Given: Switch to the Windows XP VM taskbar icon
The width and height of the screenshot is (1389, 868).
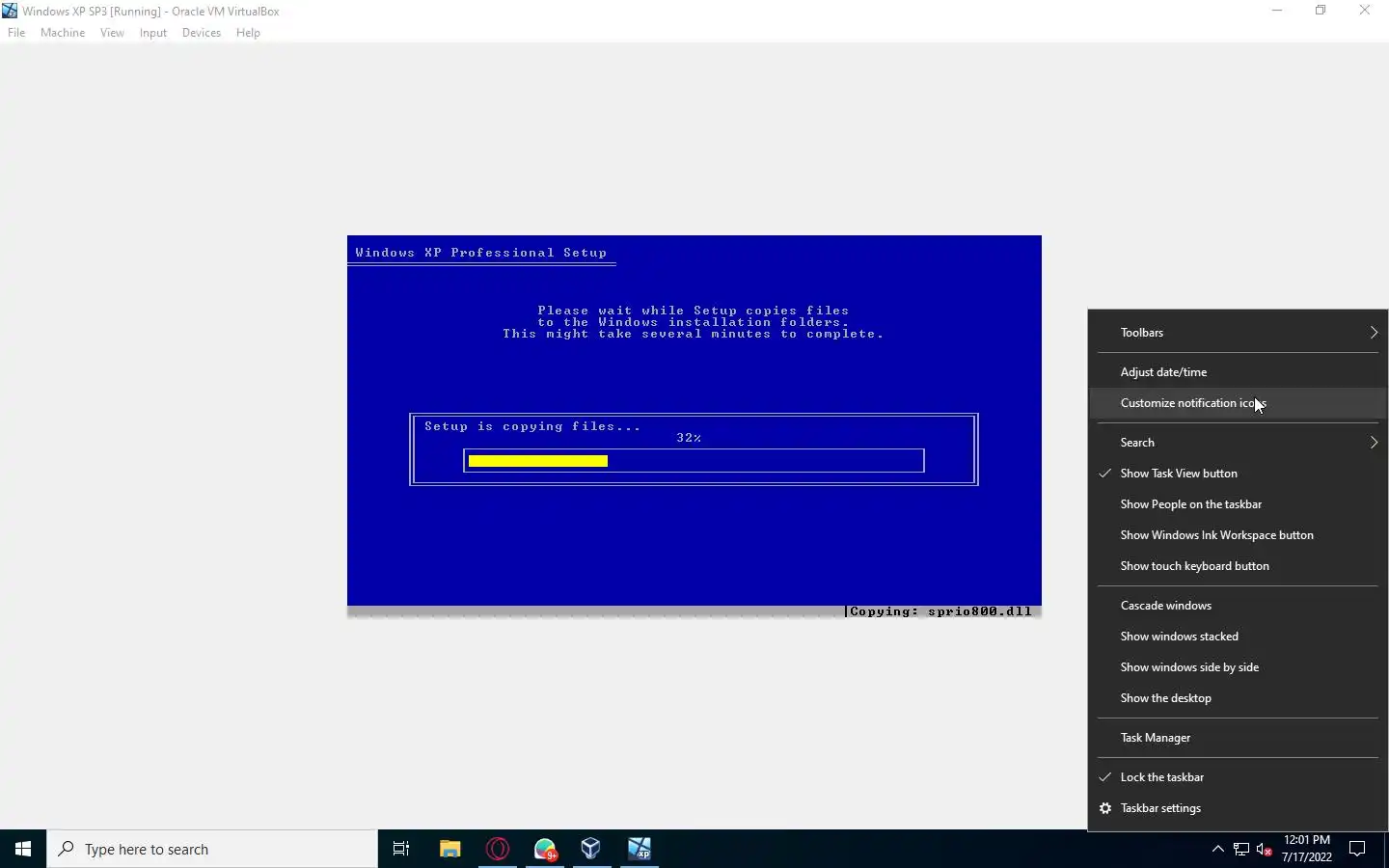Looking at the screenshot, I should click(640, 849).
